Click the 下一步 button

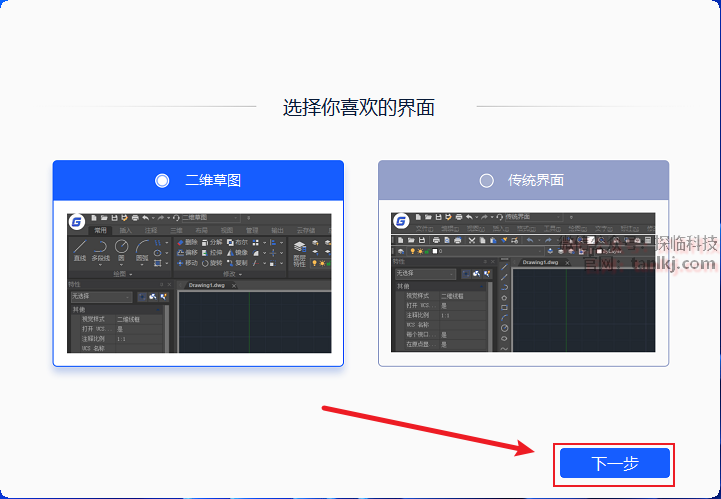tap(614, 463)
